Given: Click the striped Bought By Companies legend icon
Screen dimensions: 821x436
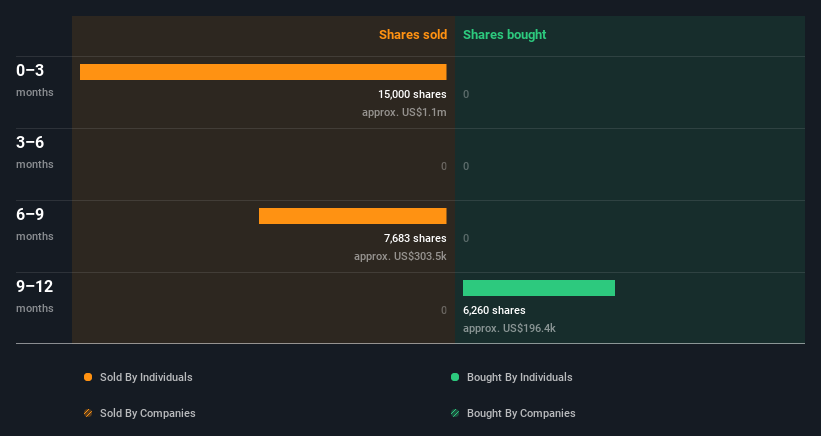Looking at the screenshot, I should click(455, 413).
